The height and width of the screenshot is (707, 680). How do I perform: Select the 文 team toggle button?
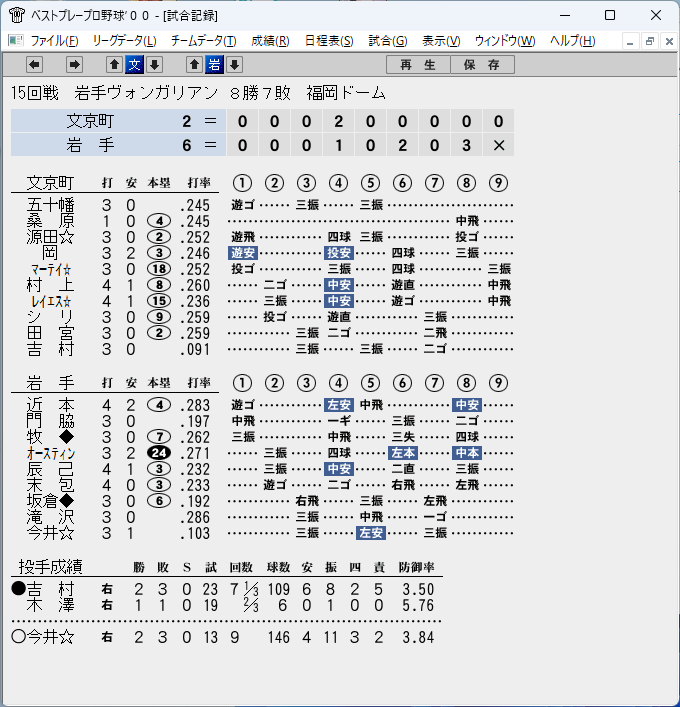(x=135, y=65)
